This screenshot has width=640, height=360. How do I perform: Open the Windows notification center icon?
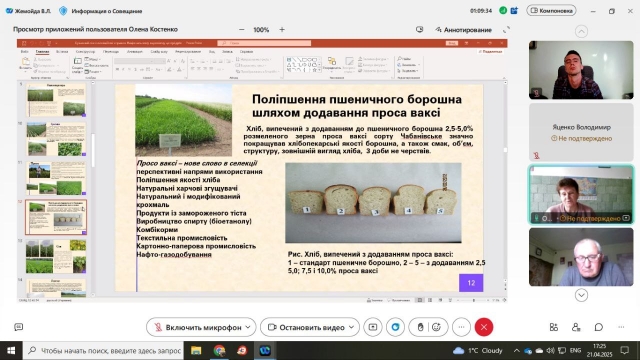point(624,350)
